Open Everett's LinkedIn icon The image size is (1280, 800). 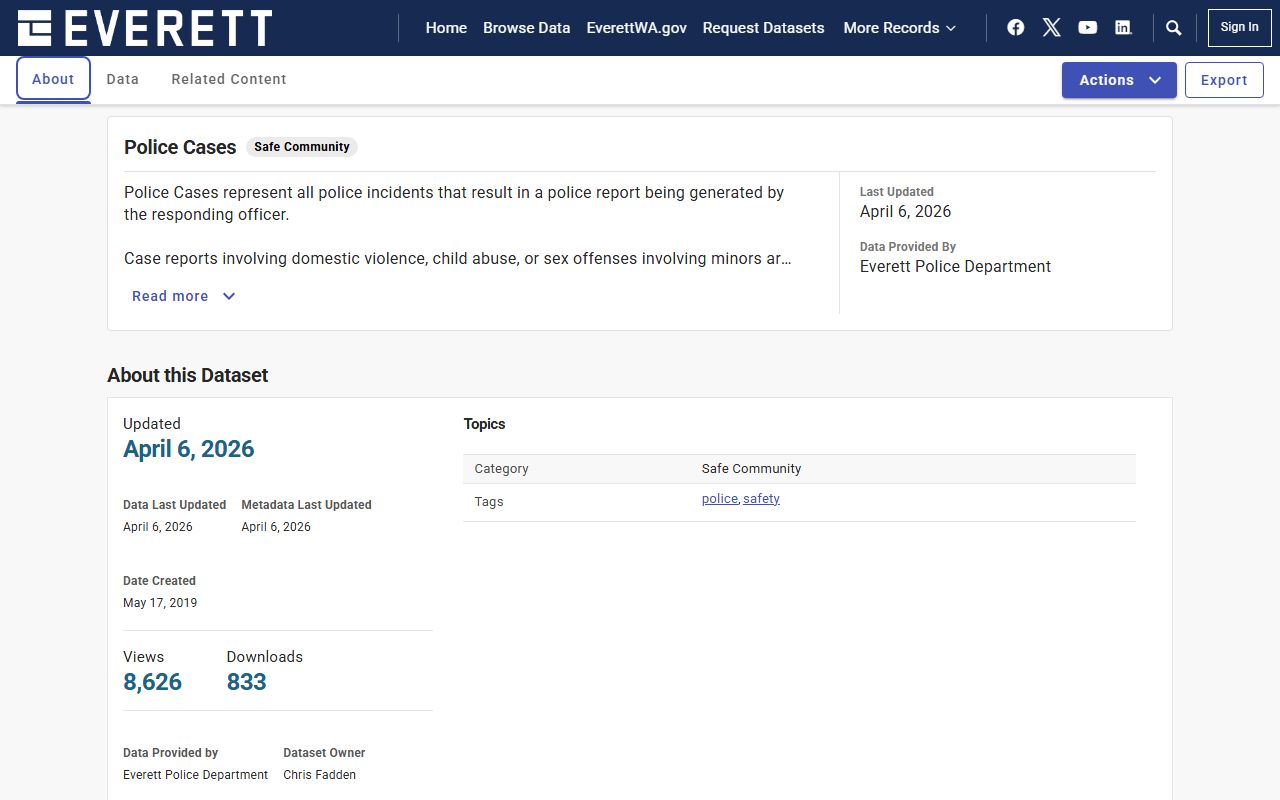click(1123, 28)
